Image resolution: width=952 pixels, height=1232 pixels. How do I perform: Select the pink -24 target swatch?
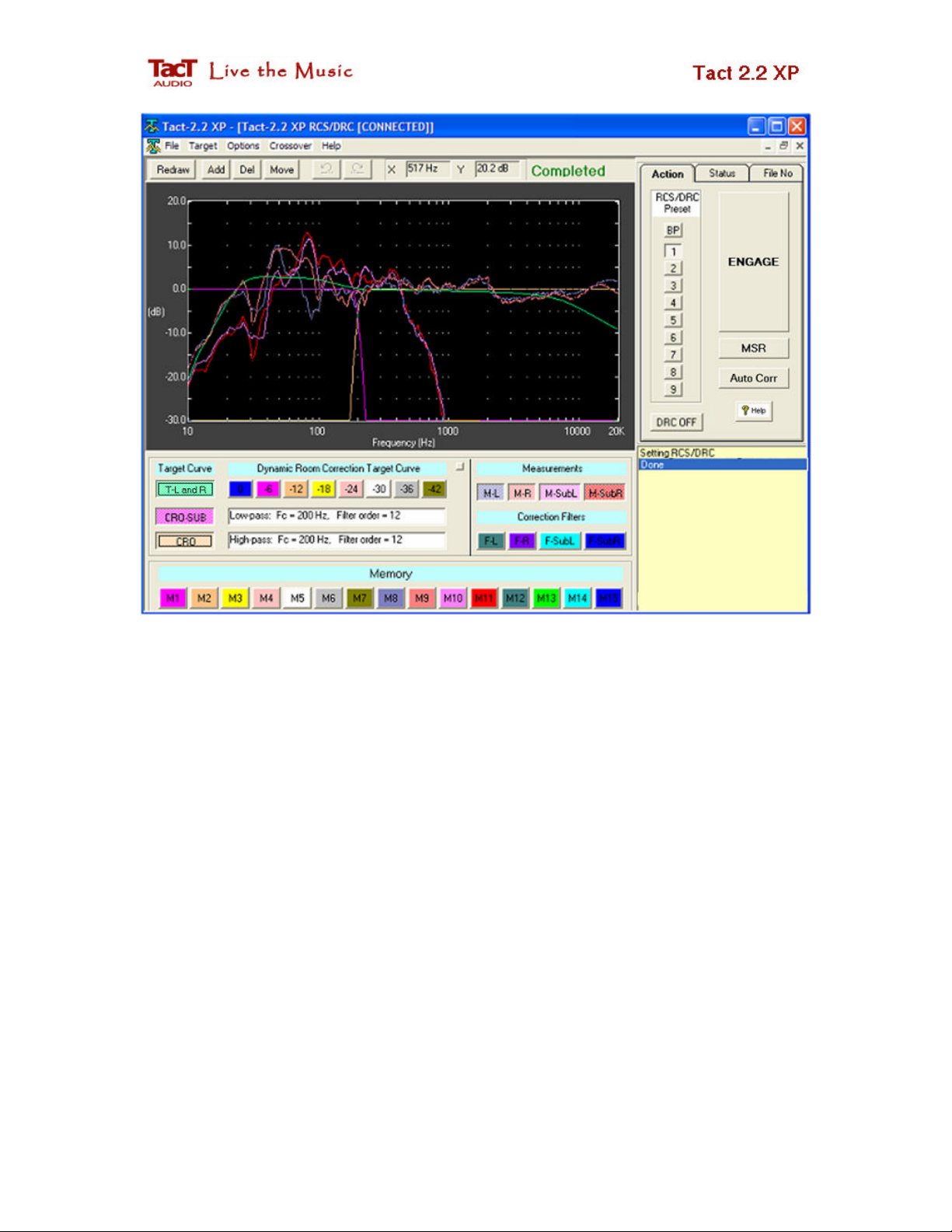click(x=351, y=490)
